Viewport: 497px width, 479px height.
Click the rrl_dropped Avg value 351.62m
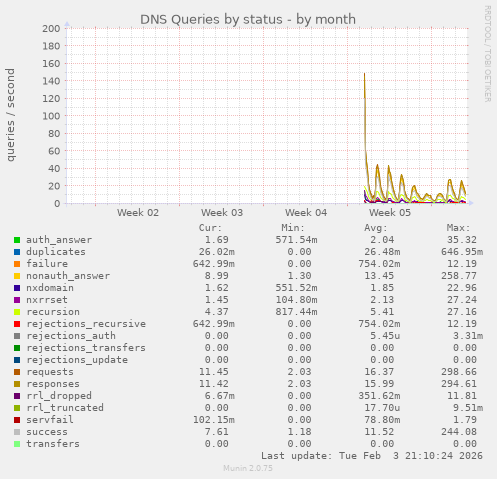click(x=379, y=396)
